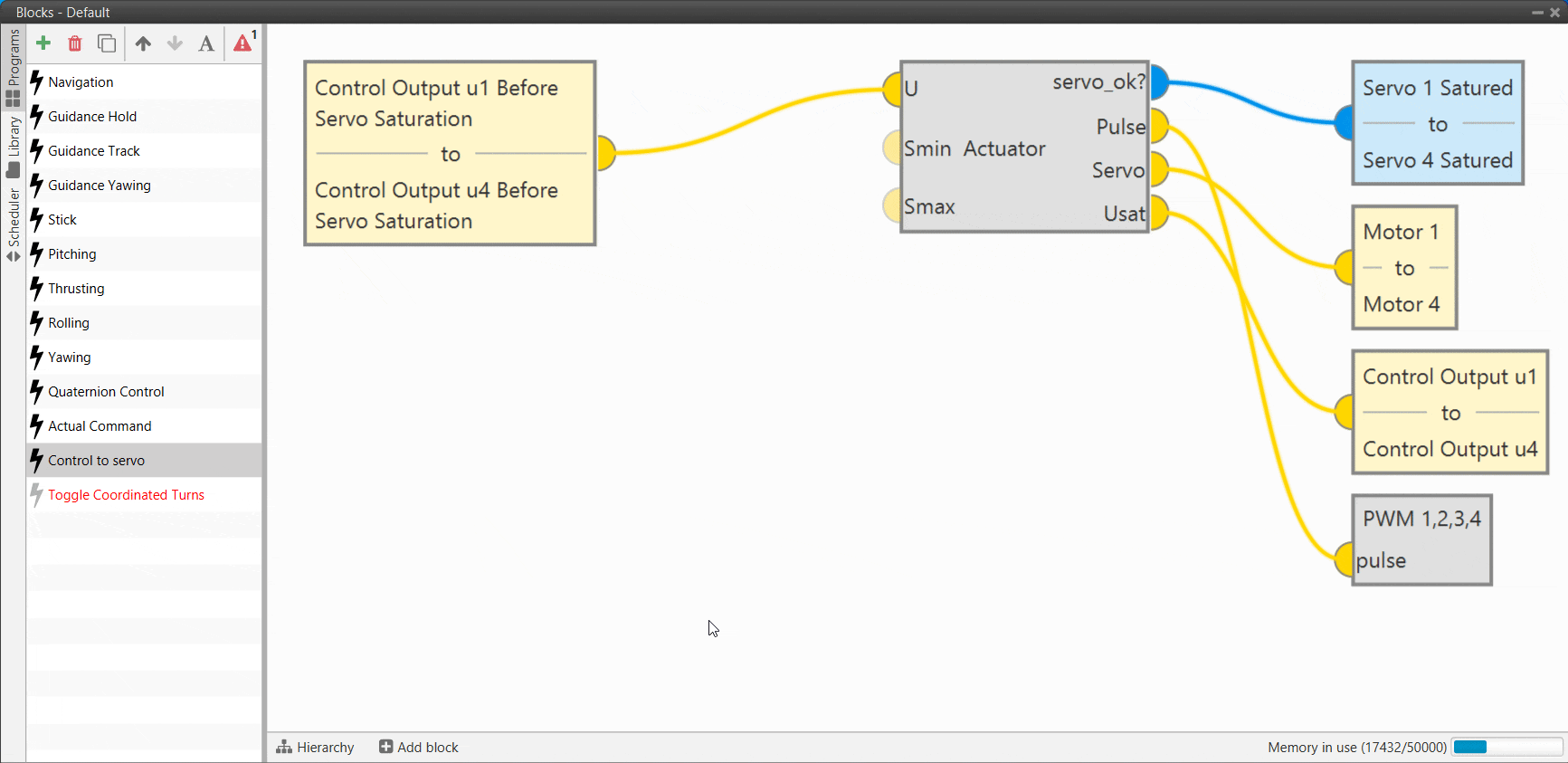
Task: Move program up with arrow icon
Action: [x=143, y=43]
